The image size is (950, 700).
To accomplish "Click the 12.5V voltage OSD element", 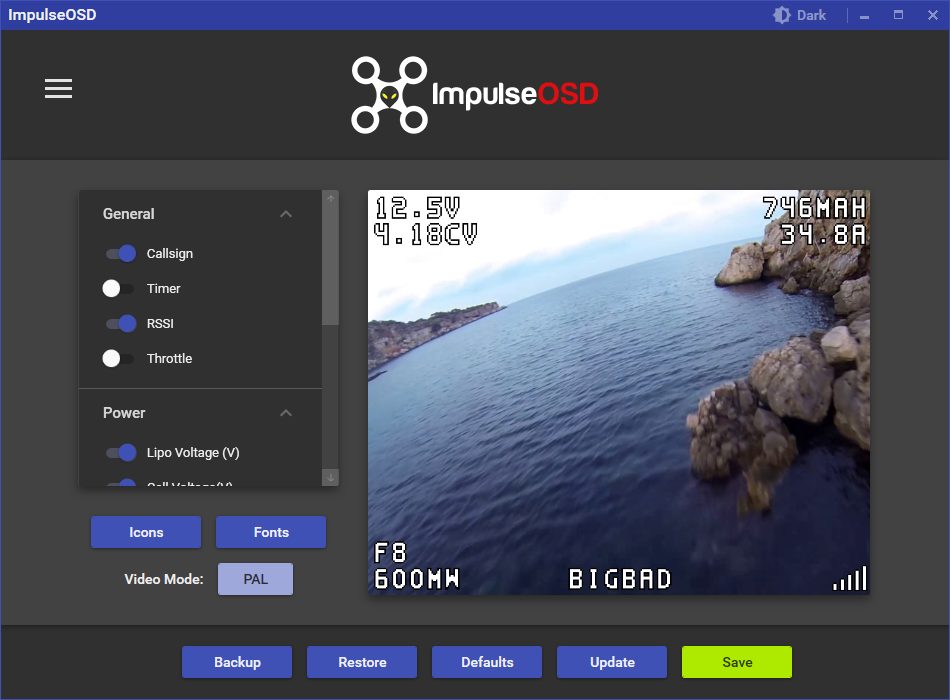I will (x=417, y=208).
